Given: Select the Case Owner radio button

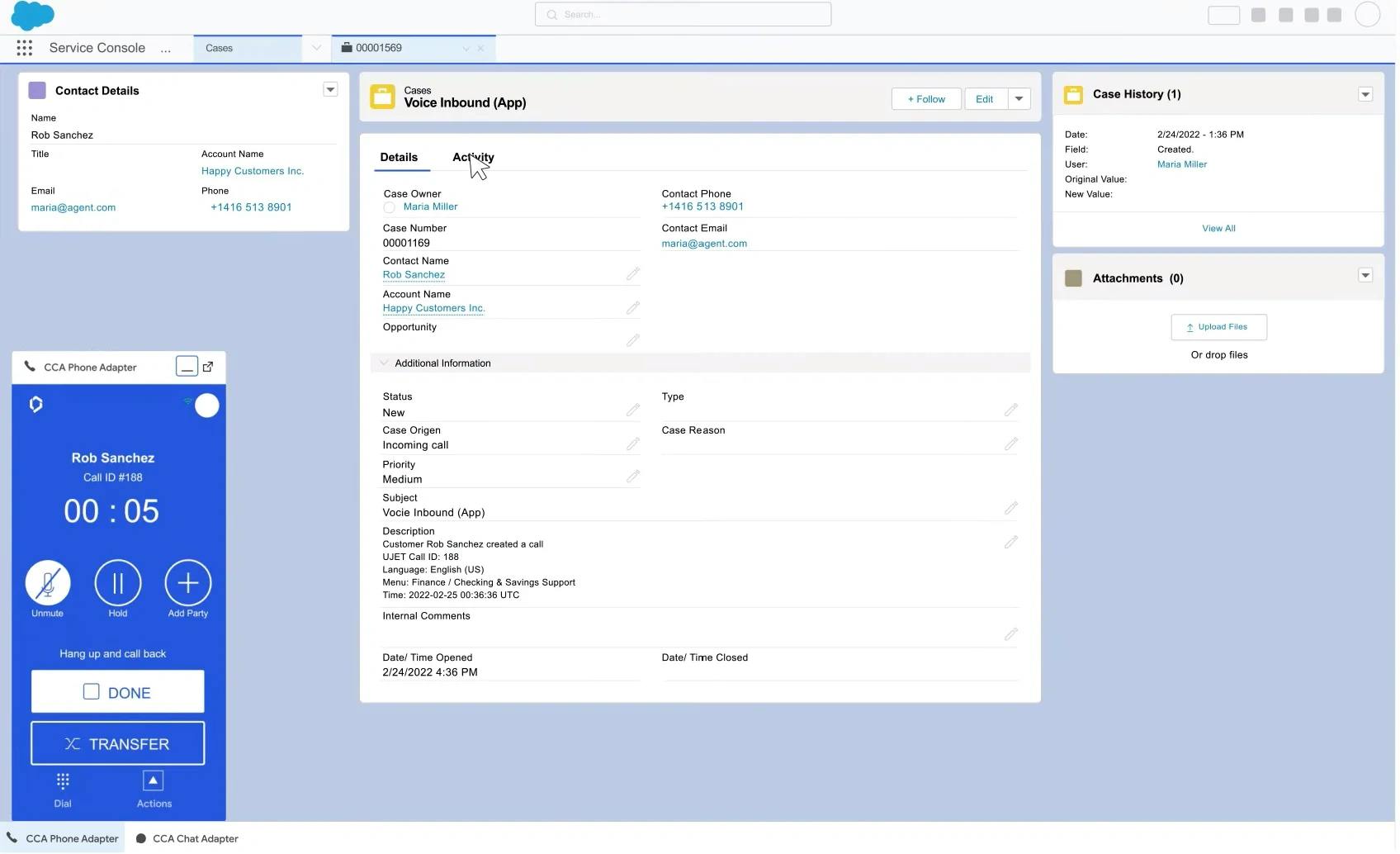Looking at the screenshot, I should pos(389,207).
